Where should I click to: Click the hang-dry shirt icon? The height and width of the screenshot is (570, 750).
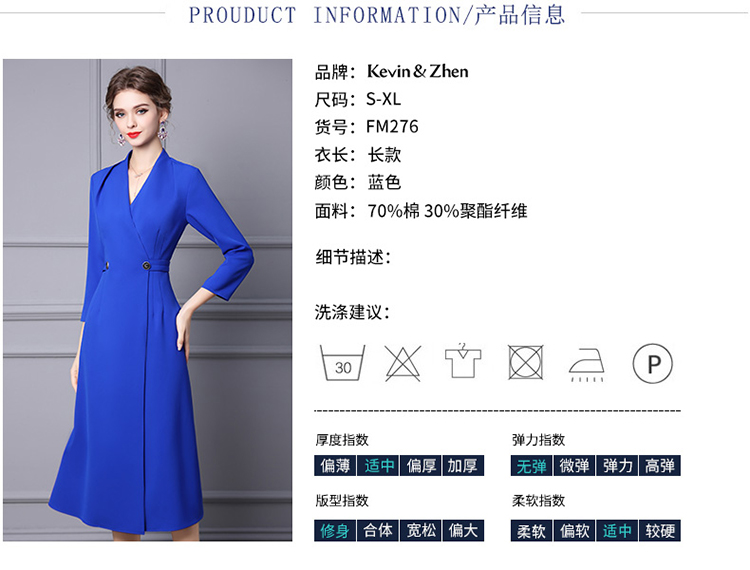tap(463, 361)
